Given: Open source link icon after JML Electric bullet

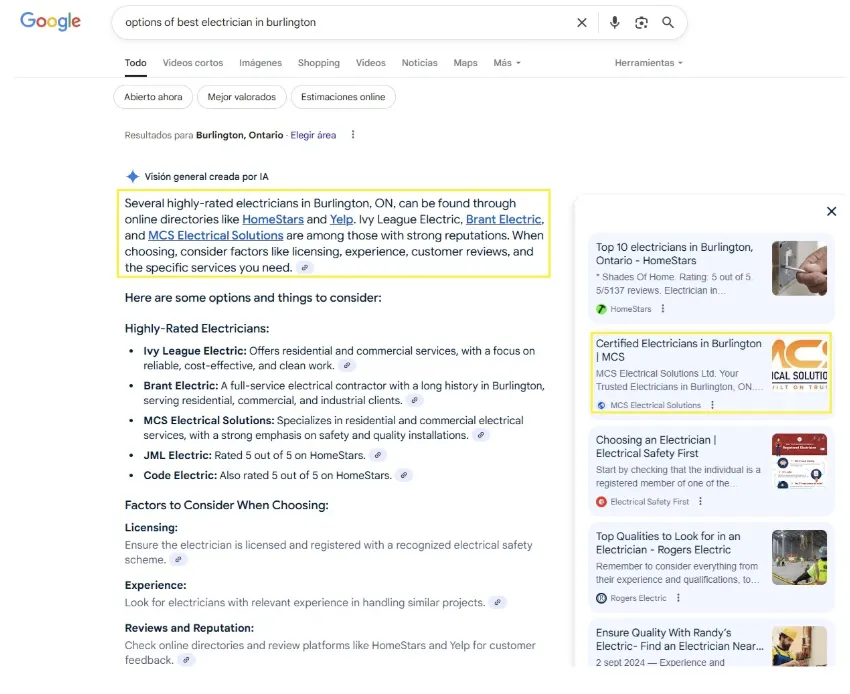Looking at the screenshot, I should click(378, 455).
